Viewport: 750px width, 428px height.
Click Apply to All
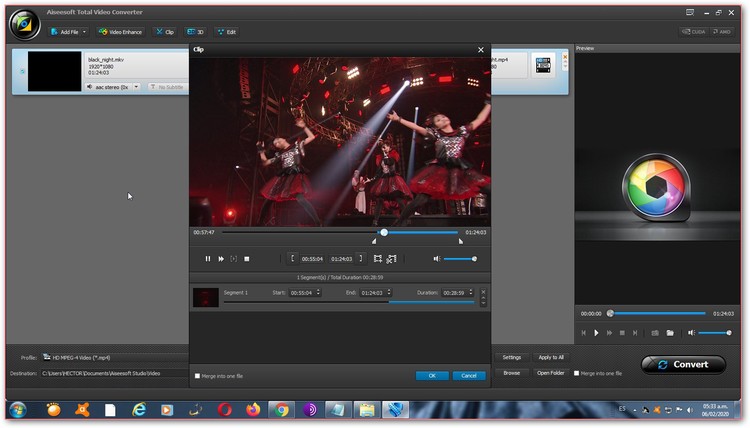[551, 357]
